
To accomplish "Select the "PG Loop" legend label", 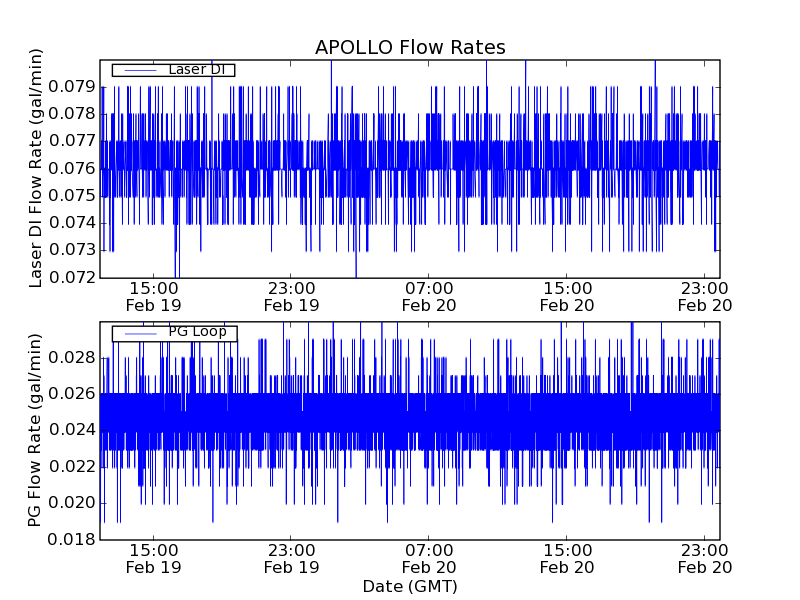I will 197,332.
